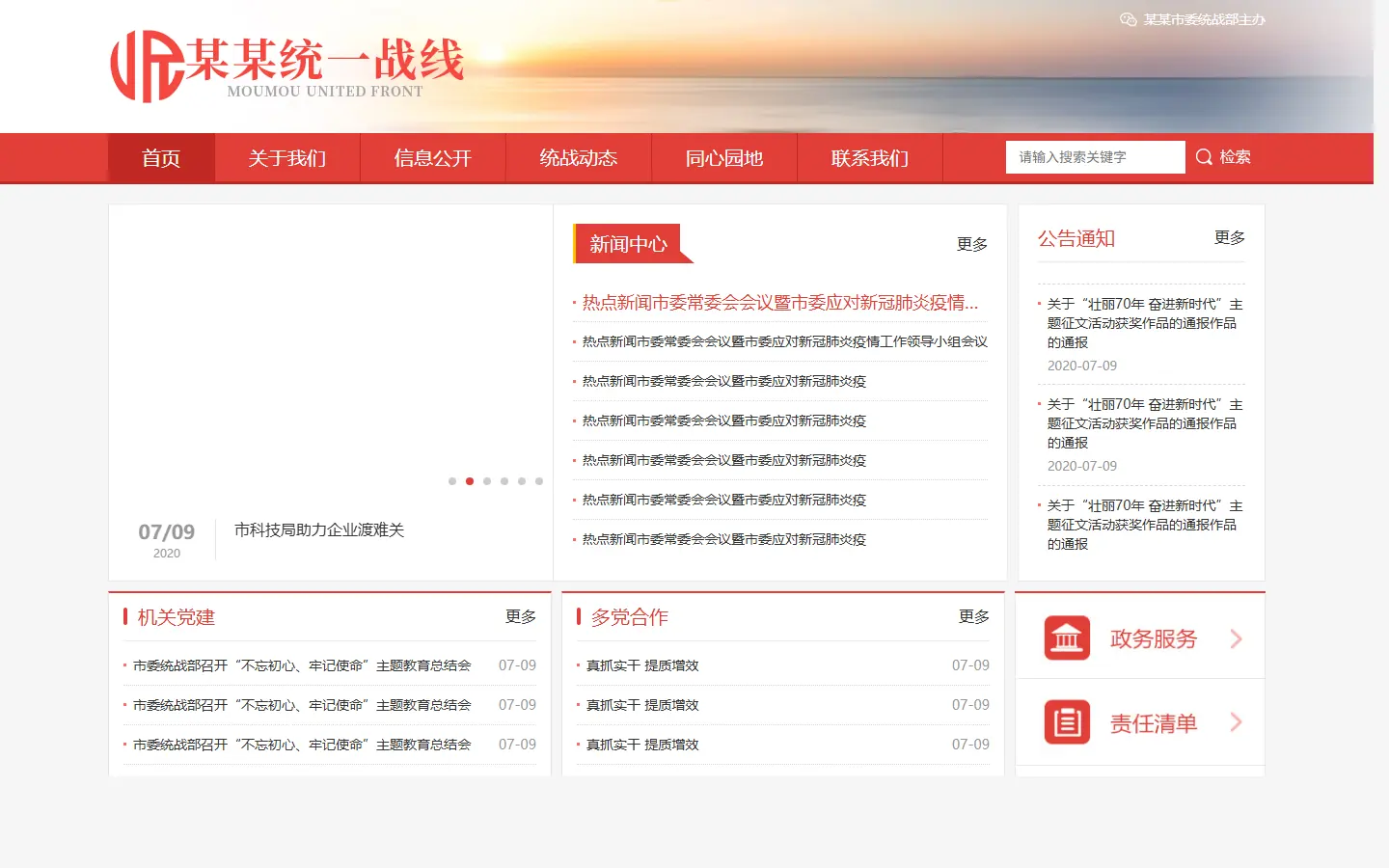Click the 多党合作 section heading

point(630,617)
